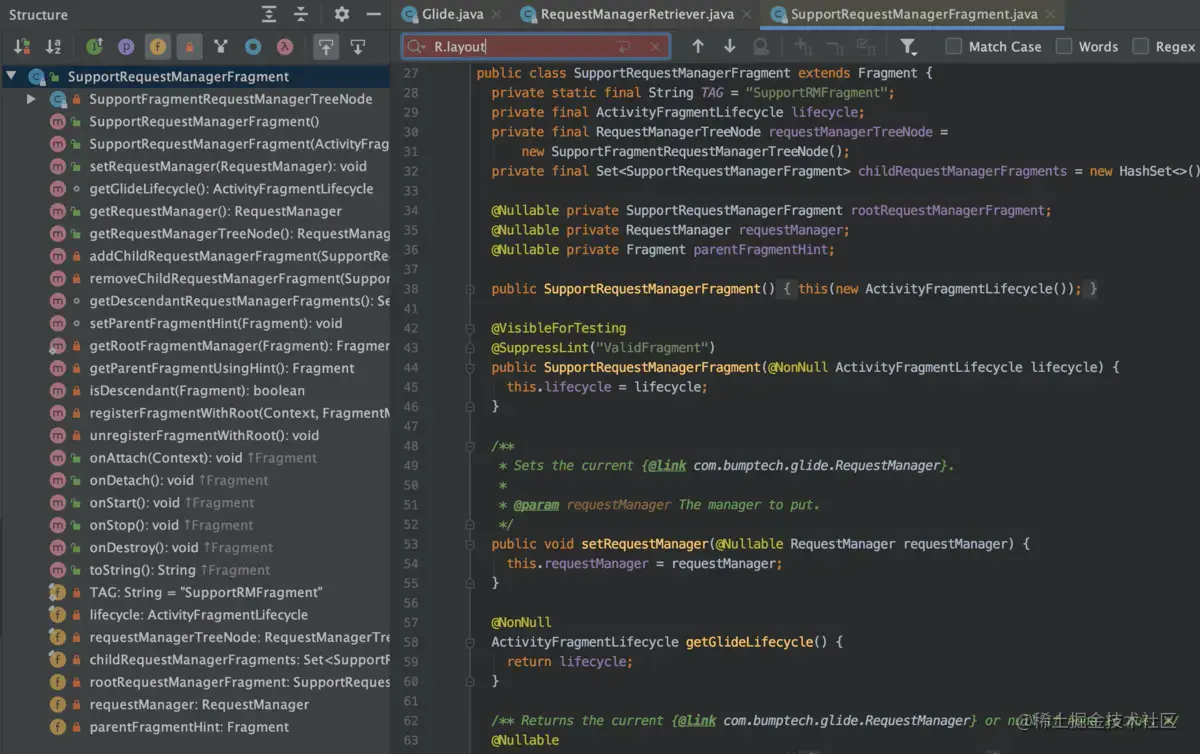Click Expand All icon in Structure header
This screenshot has height=754, width=1200.
[269, 15]
